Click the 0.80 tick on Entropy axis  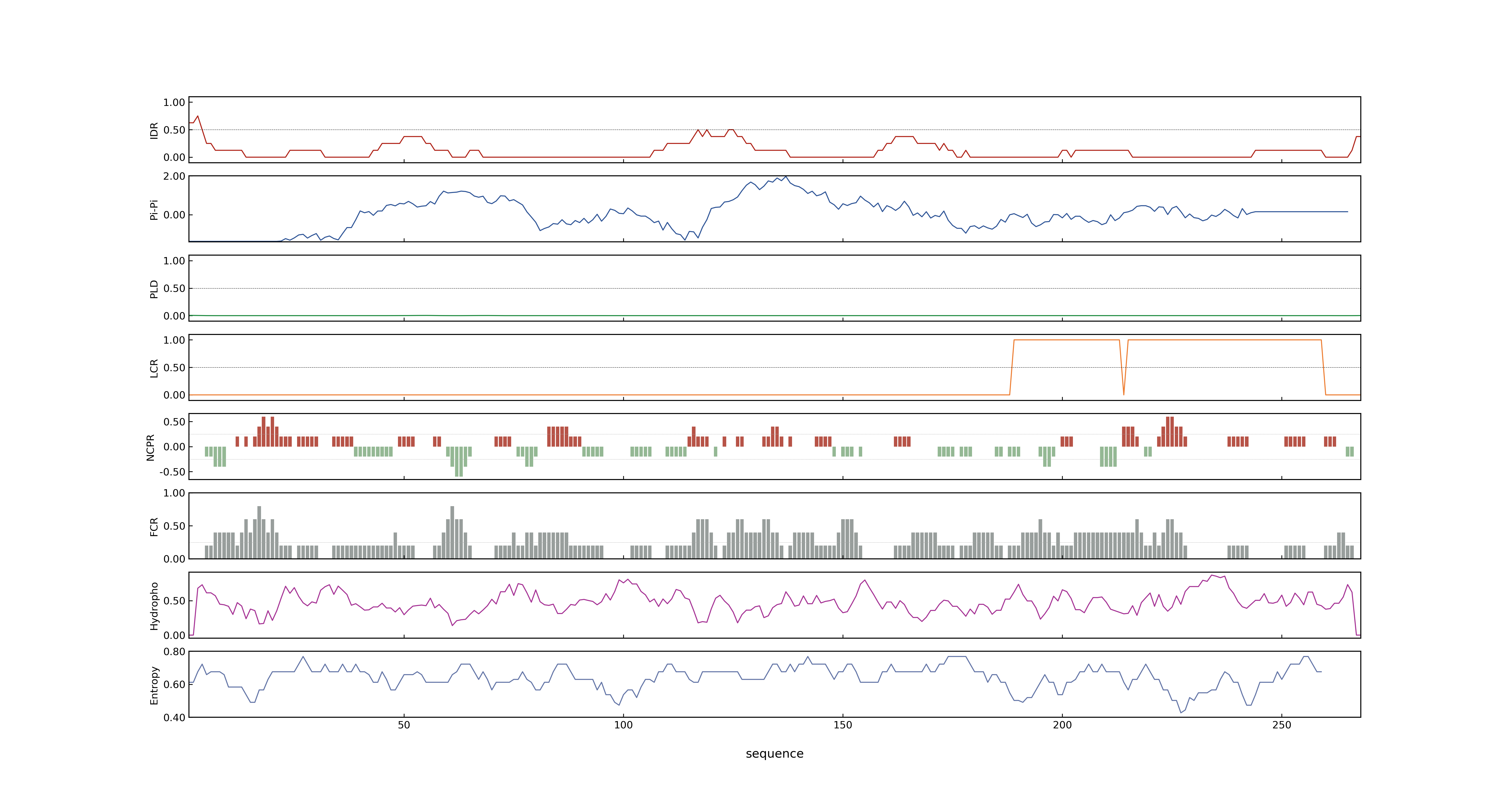tap(174, 652)
